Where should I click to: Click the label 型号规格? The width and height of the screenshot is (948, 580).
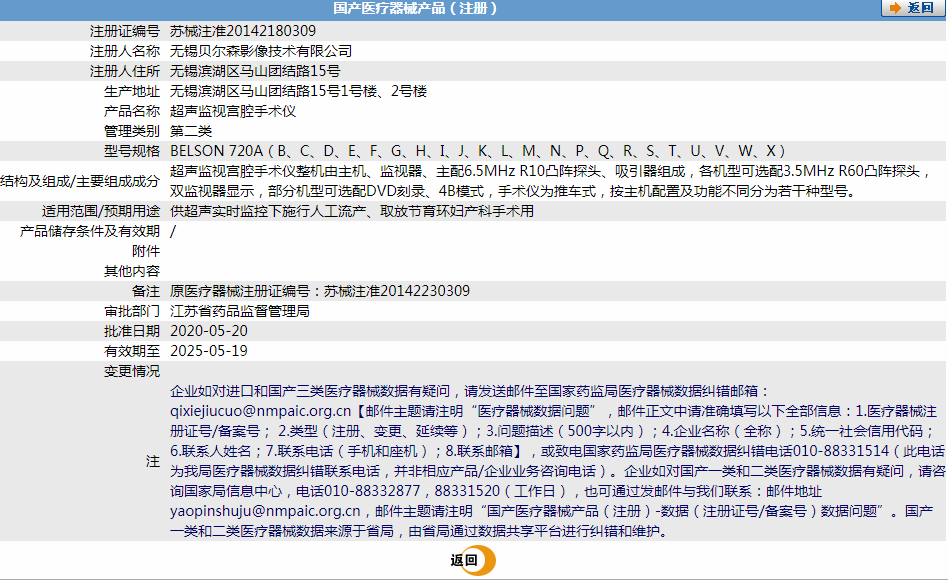pyautogui.click(x=132, y=151)
